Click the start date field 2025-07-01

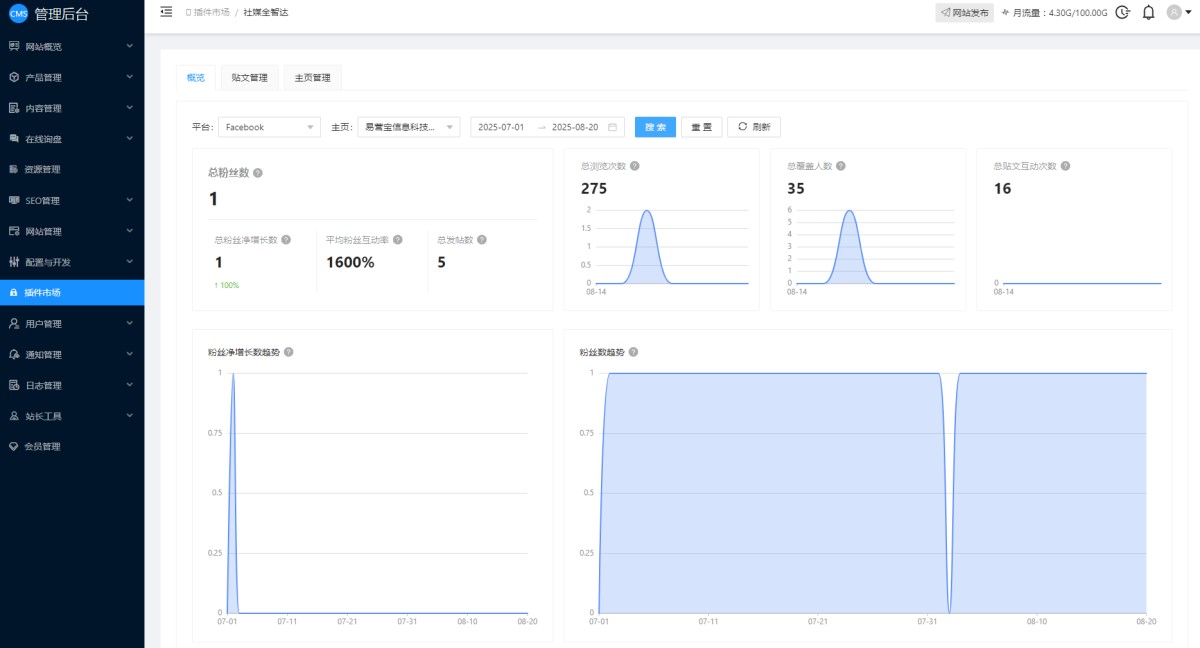(x=501, y=127)
